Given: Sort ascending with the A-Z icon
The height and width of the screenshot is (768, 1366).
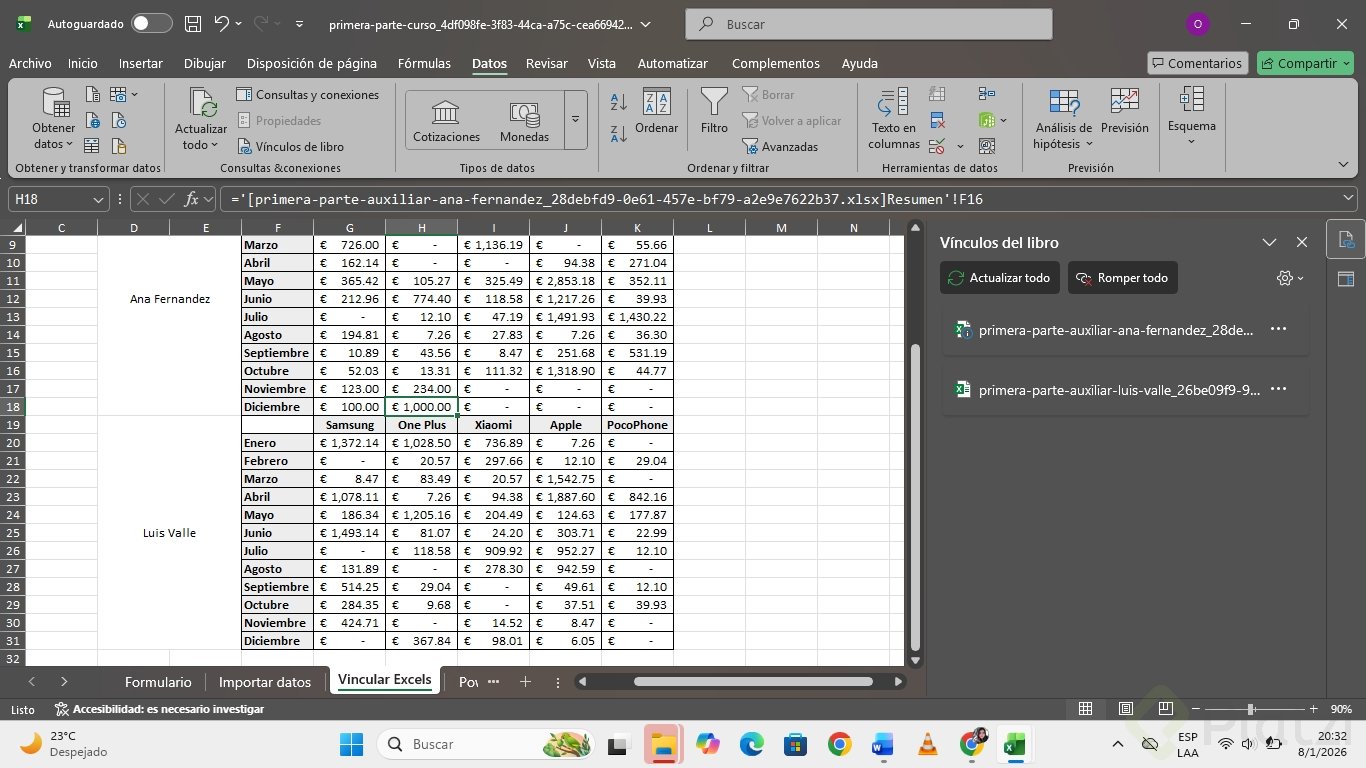Looking at the screenshot, I should [619, 102].
